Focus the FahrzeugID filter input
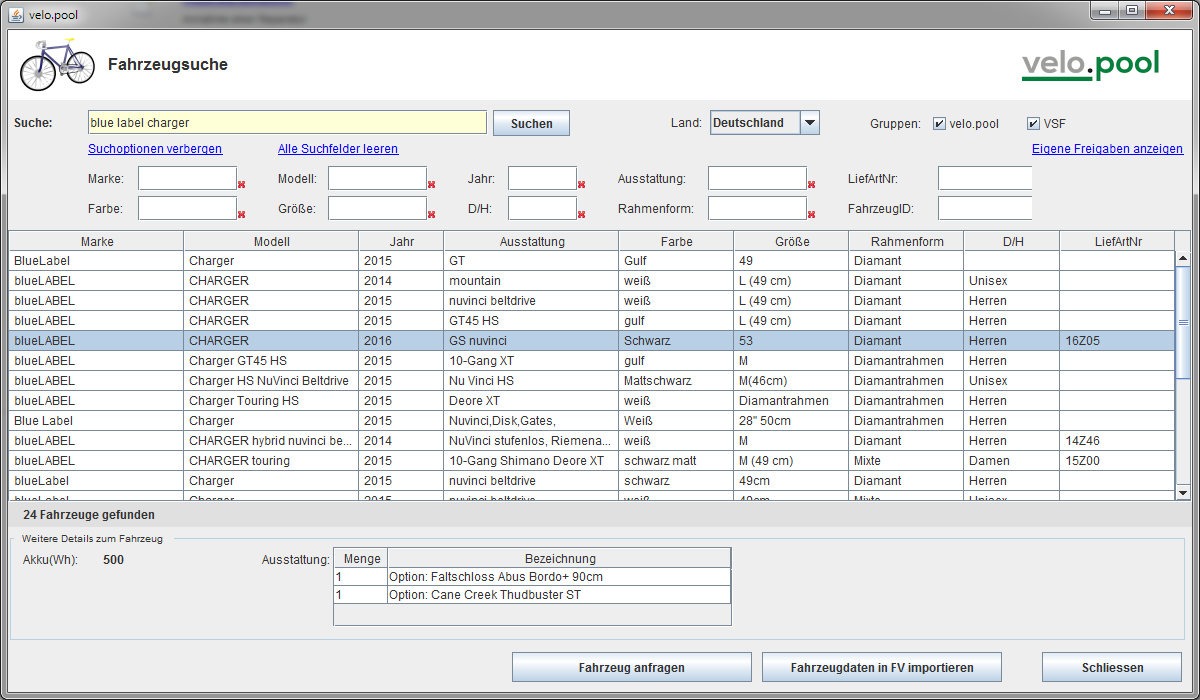The height and width of the screenshot is (700, 1200). pos(985,209)
